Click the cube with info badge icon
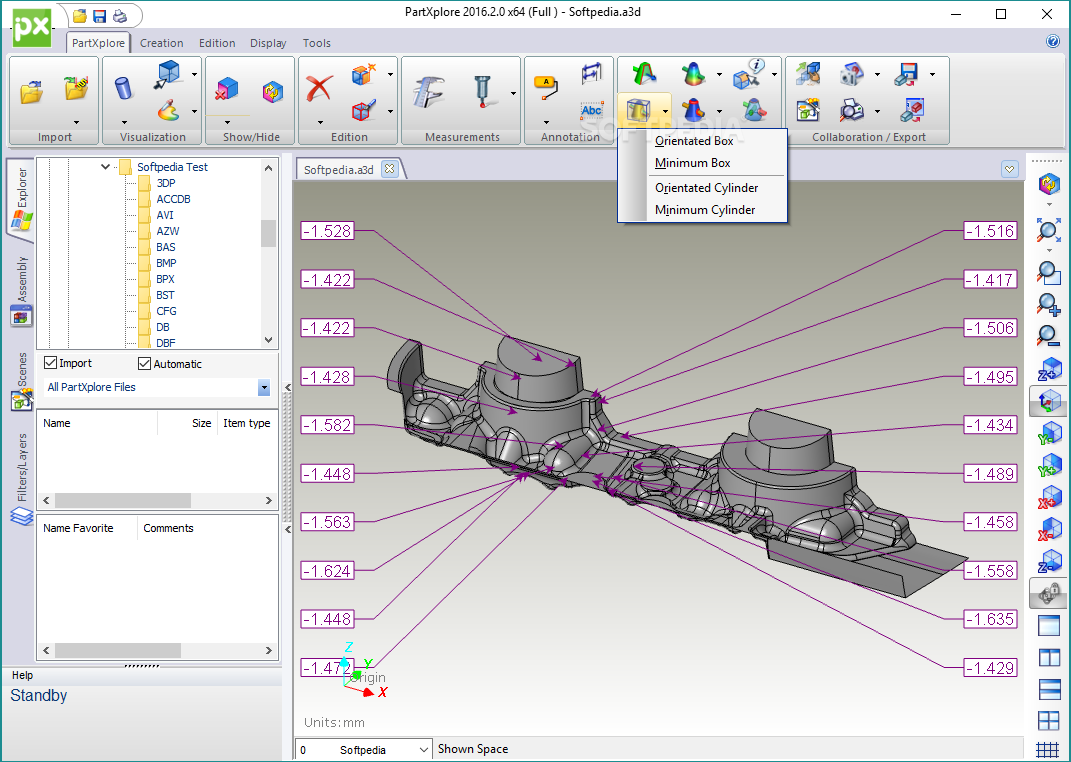Image resolution: width=1071 pixels, height=762 pixels. (x=748, y=73)
